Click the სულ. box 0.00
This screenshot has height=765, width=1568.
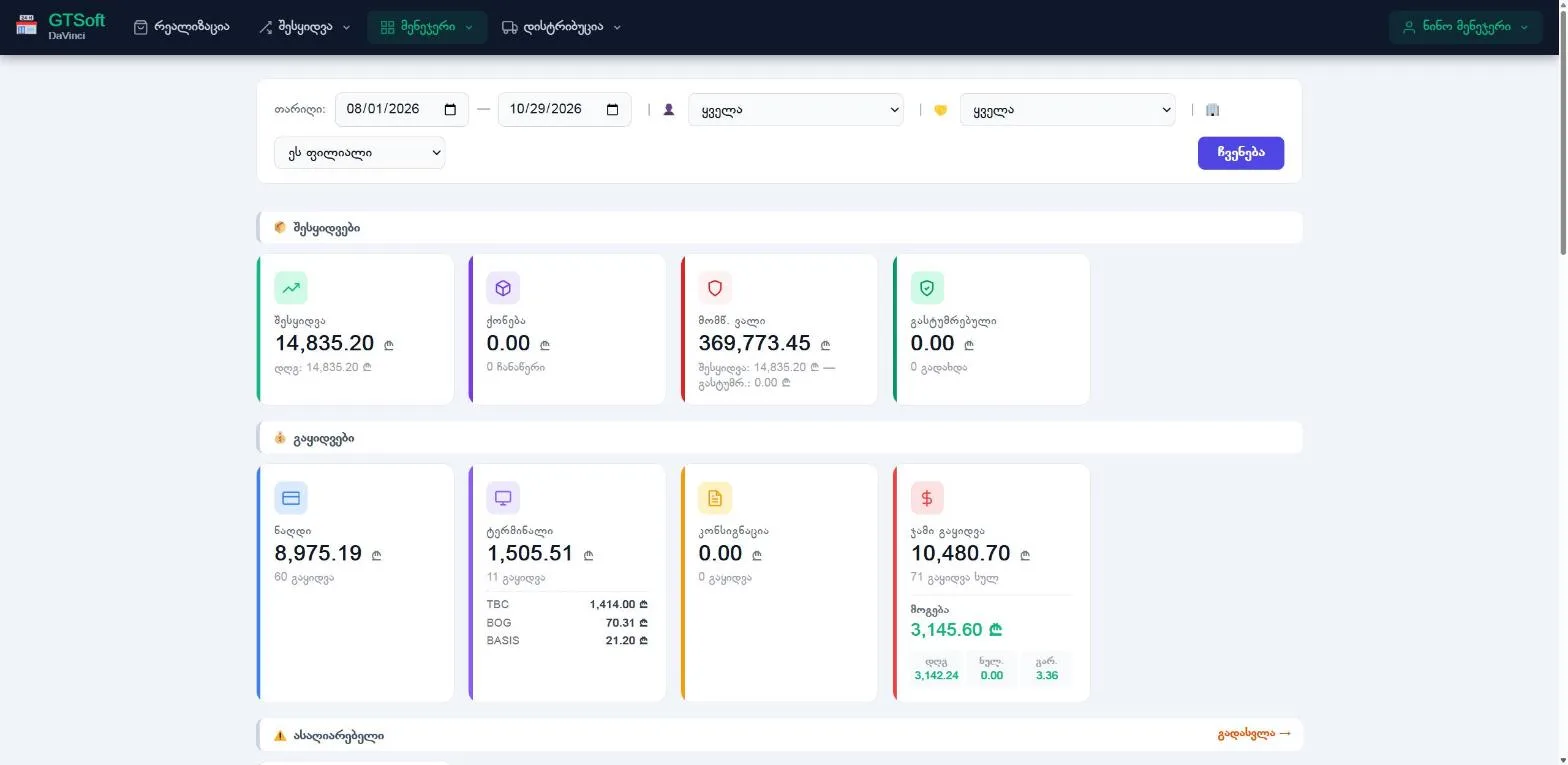click(x=991, y=669)
